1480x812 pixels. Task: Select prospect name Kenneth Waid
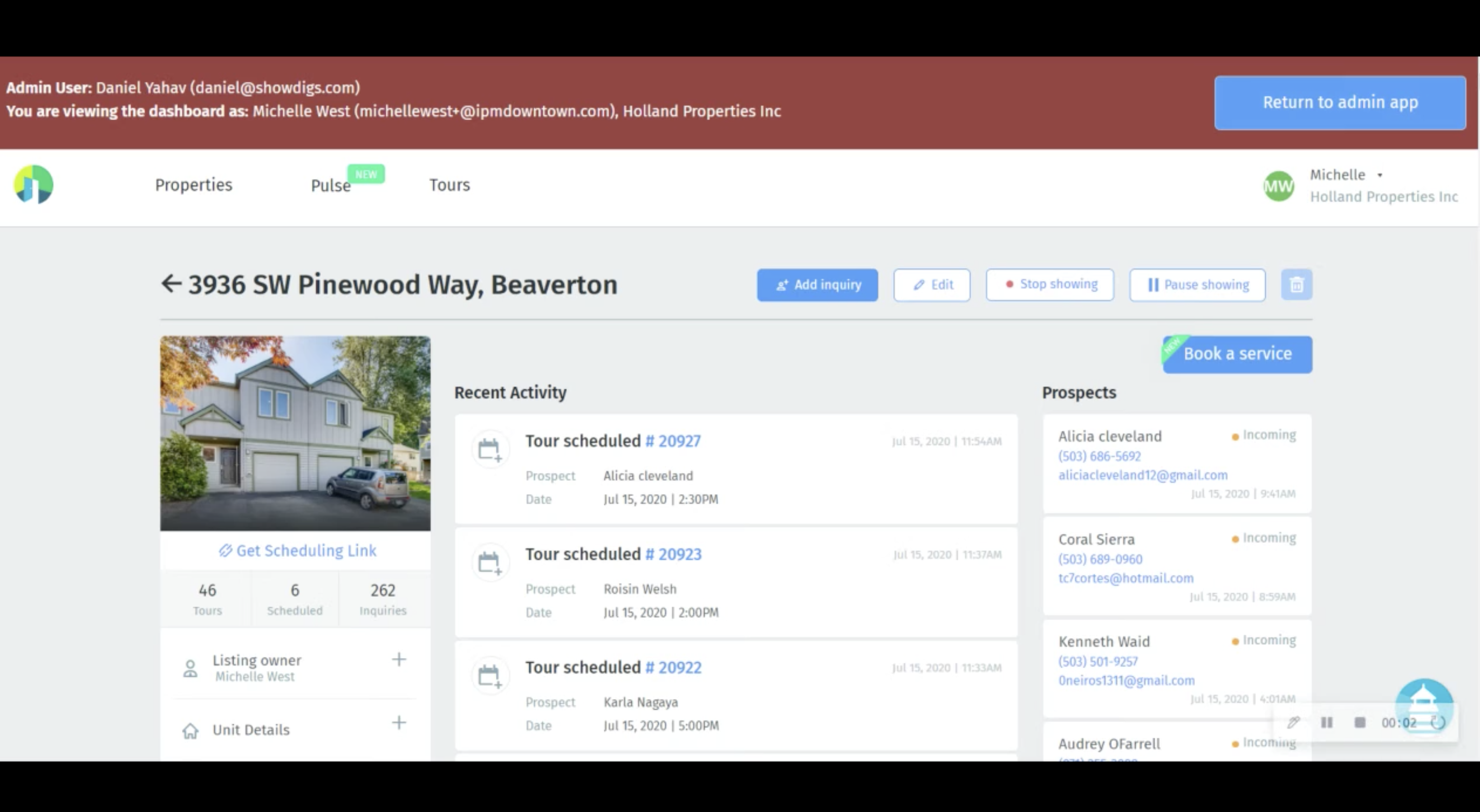(1103, 641)
